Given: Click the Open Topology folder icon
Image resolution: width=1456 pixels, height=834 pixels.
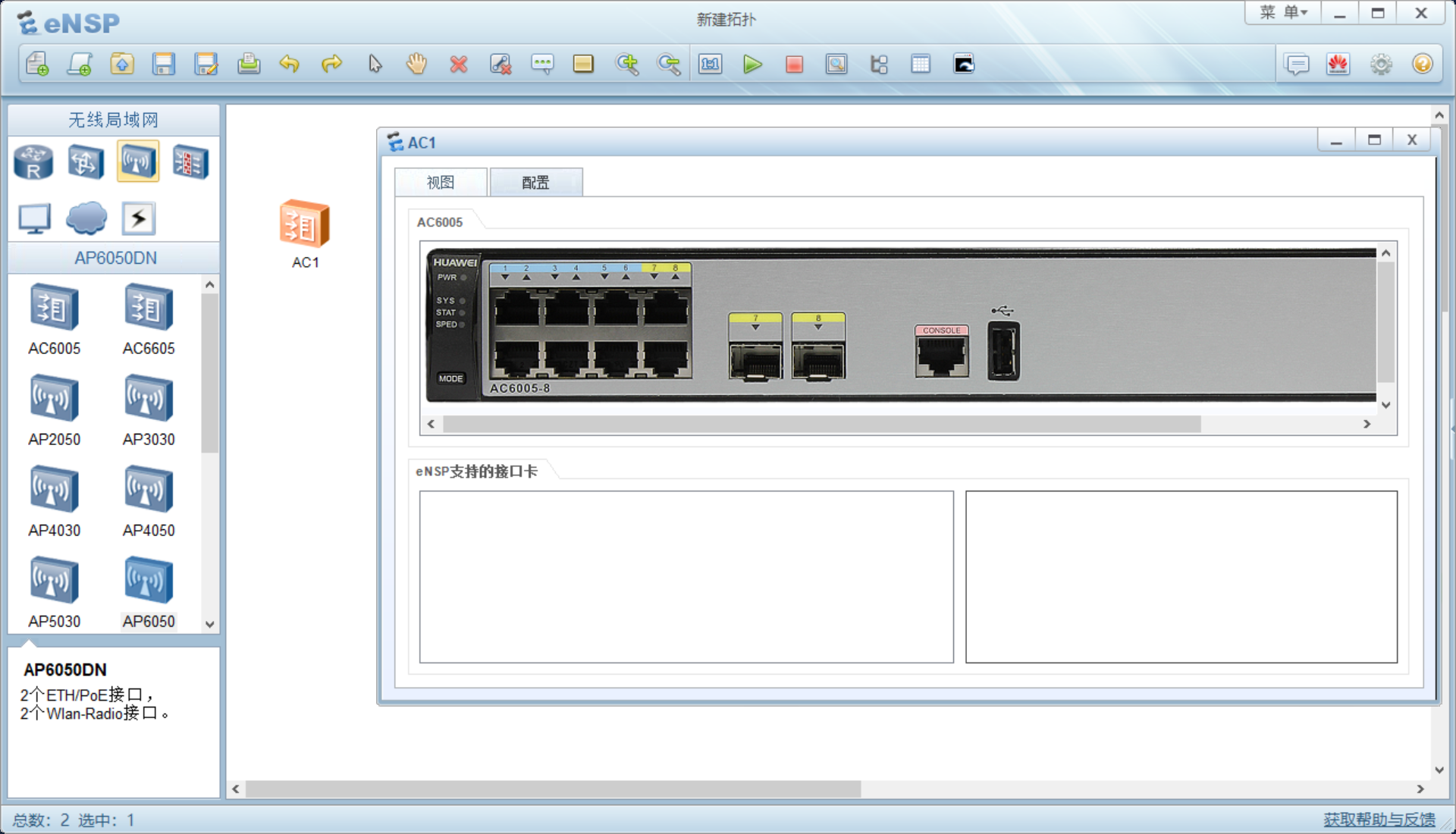Looking at the screenshot, I should pos(122,64).
